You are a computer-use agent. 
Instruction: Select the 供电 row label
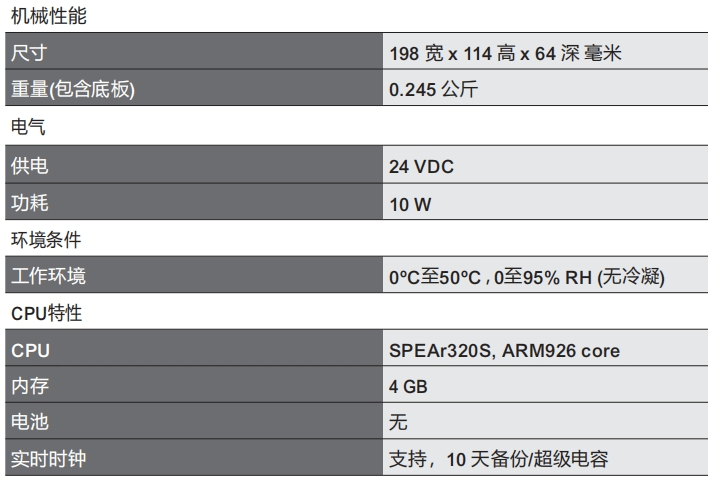pyautogui.click(x=29, y=166)
